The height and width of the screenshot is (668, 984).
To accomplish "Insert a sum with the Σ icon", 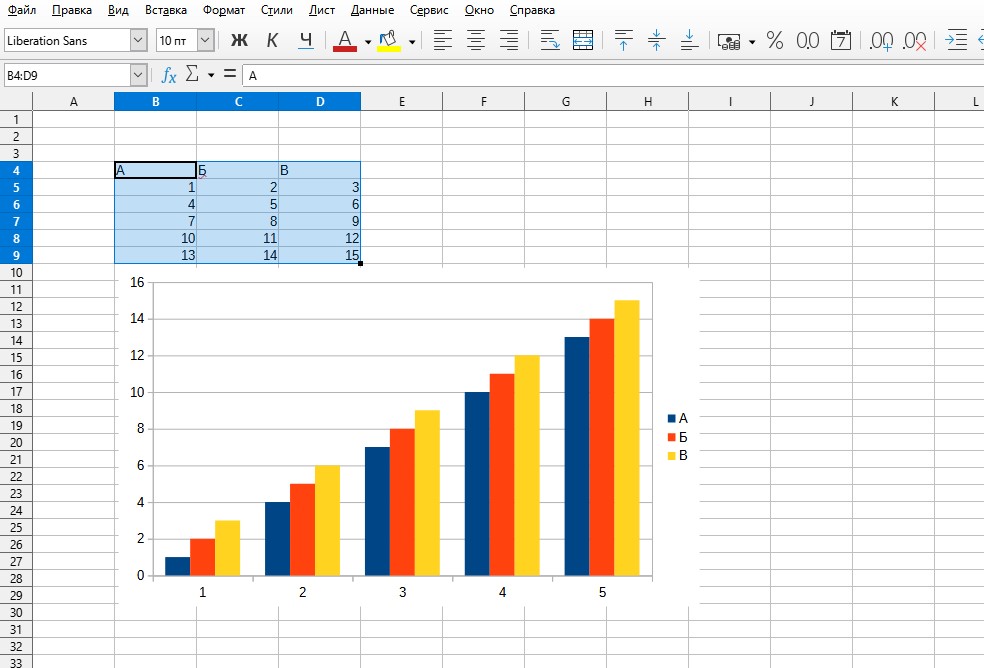I will coord(192,74).
